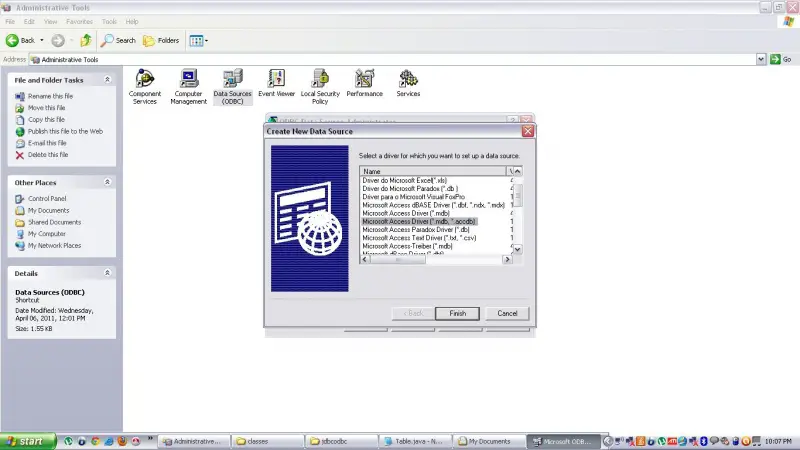Open Search pane in Explorer
The width and height of the screenshot is (800, 450).
click(x=118, y=40)
